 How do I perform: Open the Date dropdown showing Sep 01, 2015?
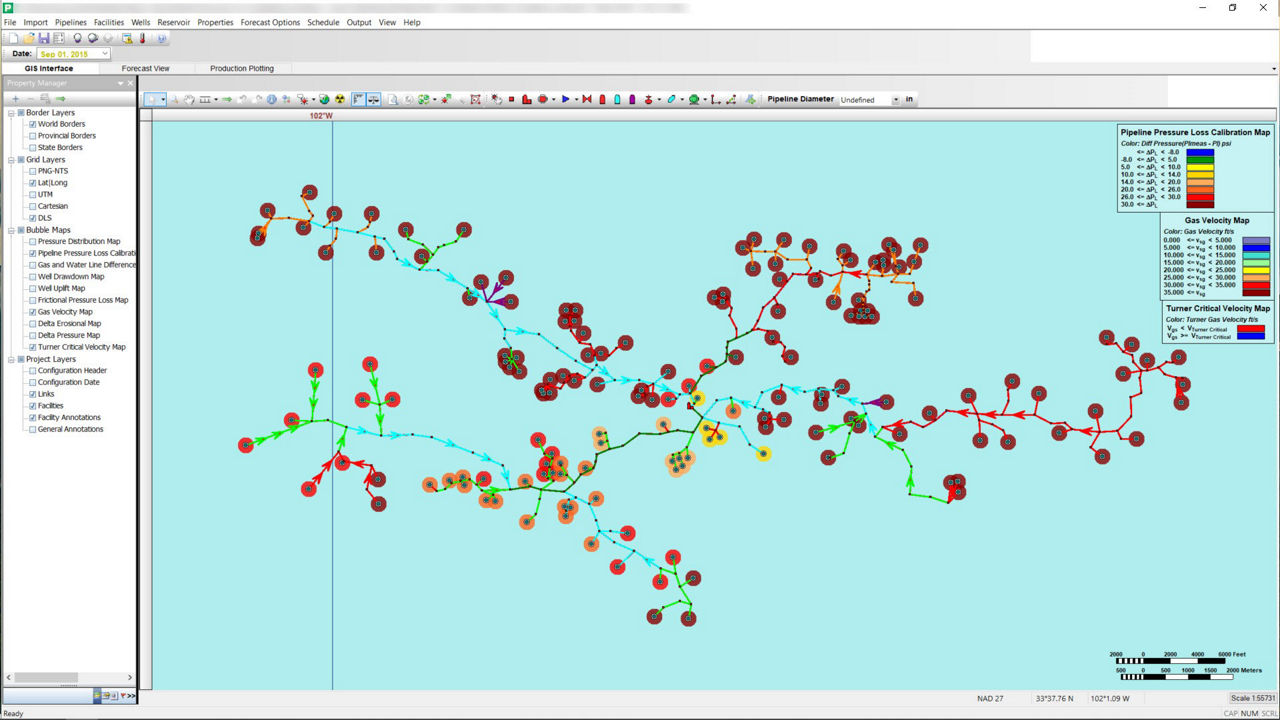coord(104,54)
